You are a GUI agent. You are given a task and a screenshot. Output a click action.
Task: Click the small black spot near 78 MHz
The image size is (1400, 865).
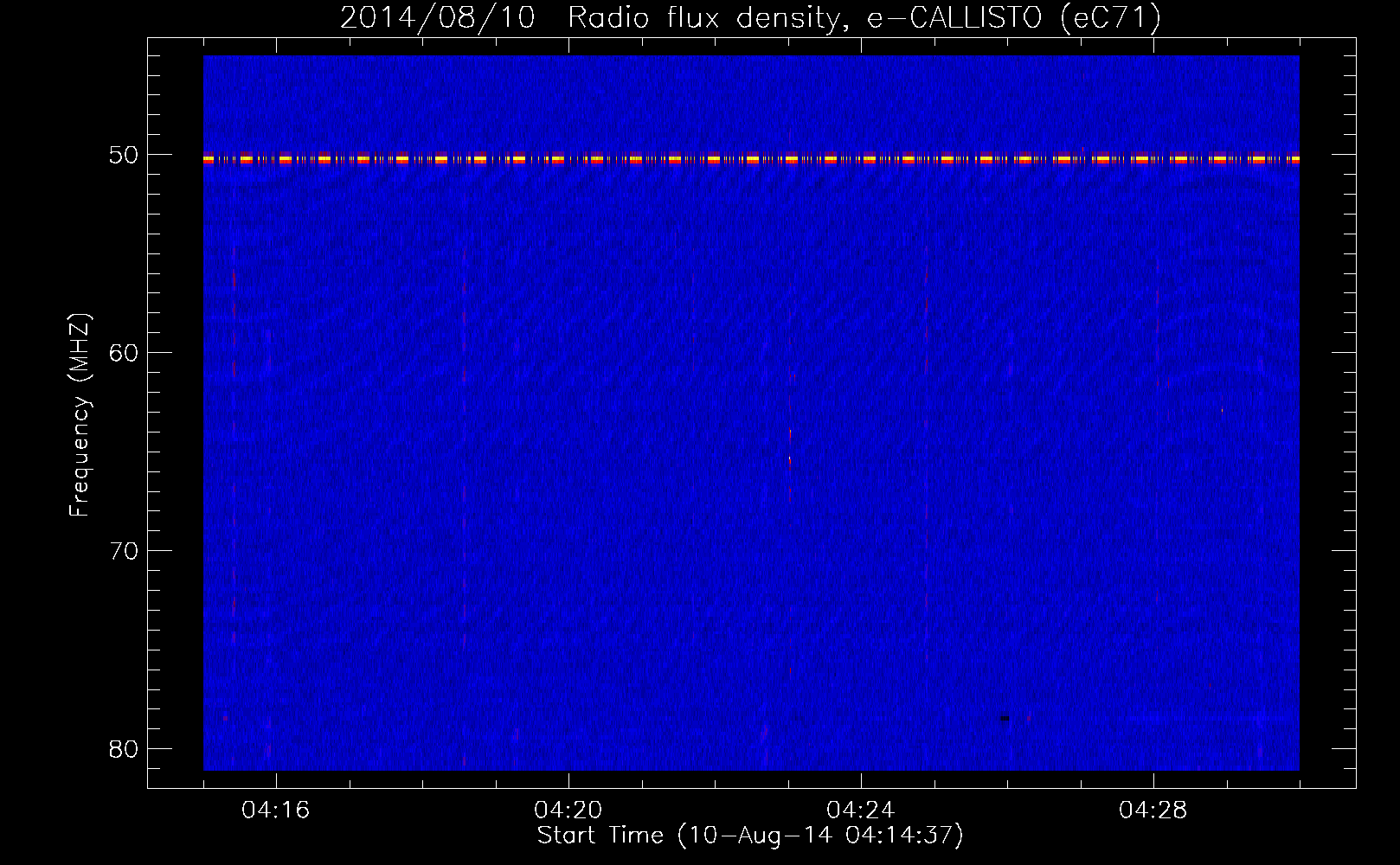[x=1005, y=718]
